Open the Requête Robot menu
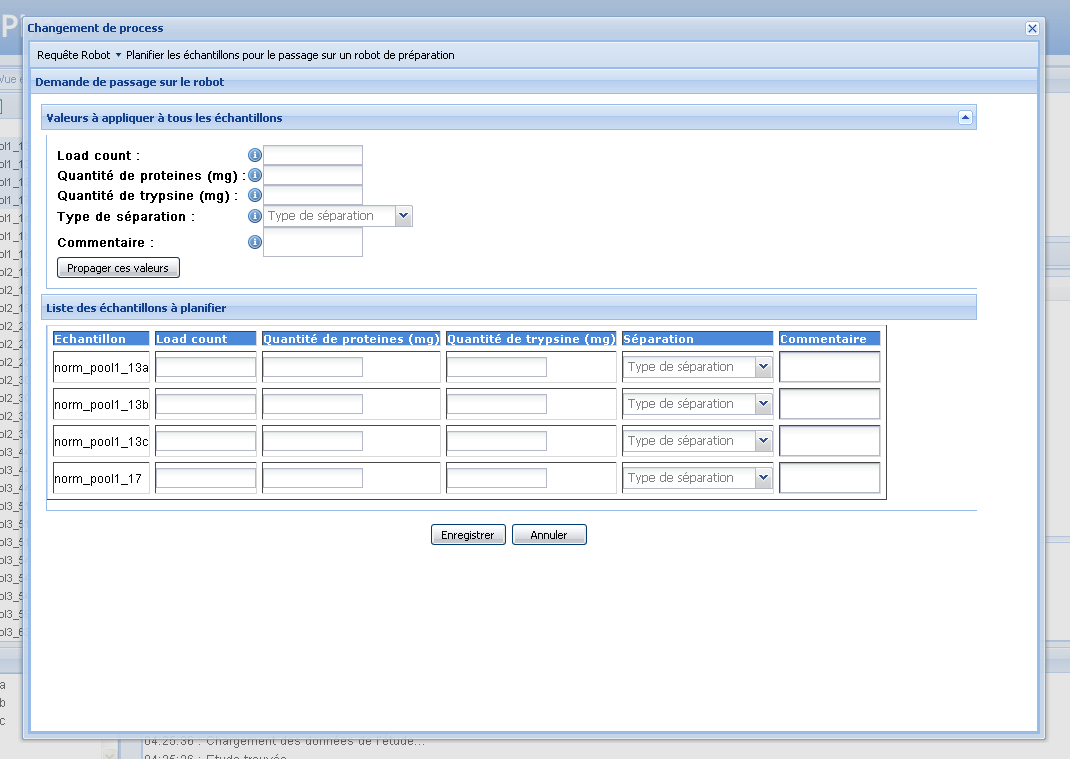Screen dimensions: 1070x759 point(78,55)
